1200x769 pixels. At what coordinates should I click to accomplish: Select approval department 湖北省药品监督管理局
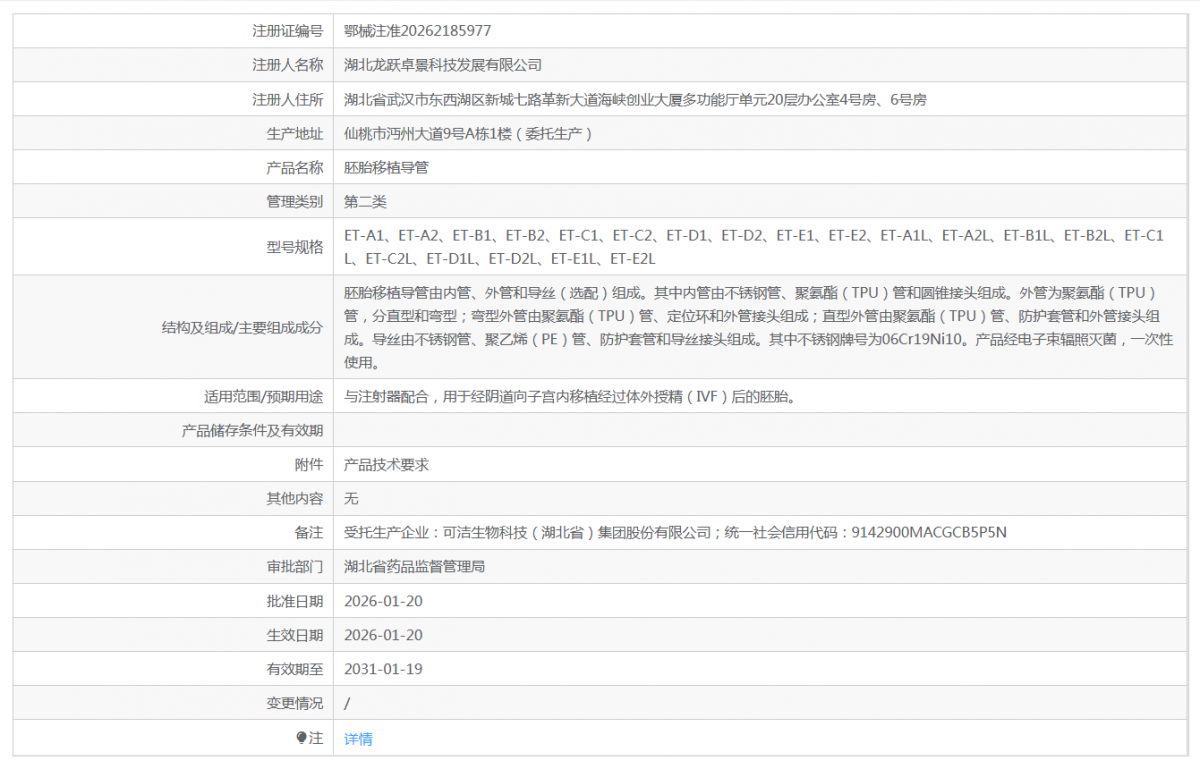(x=415, y=566)
